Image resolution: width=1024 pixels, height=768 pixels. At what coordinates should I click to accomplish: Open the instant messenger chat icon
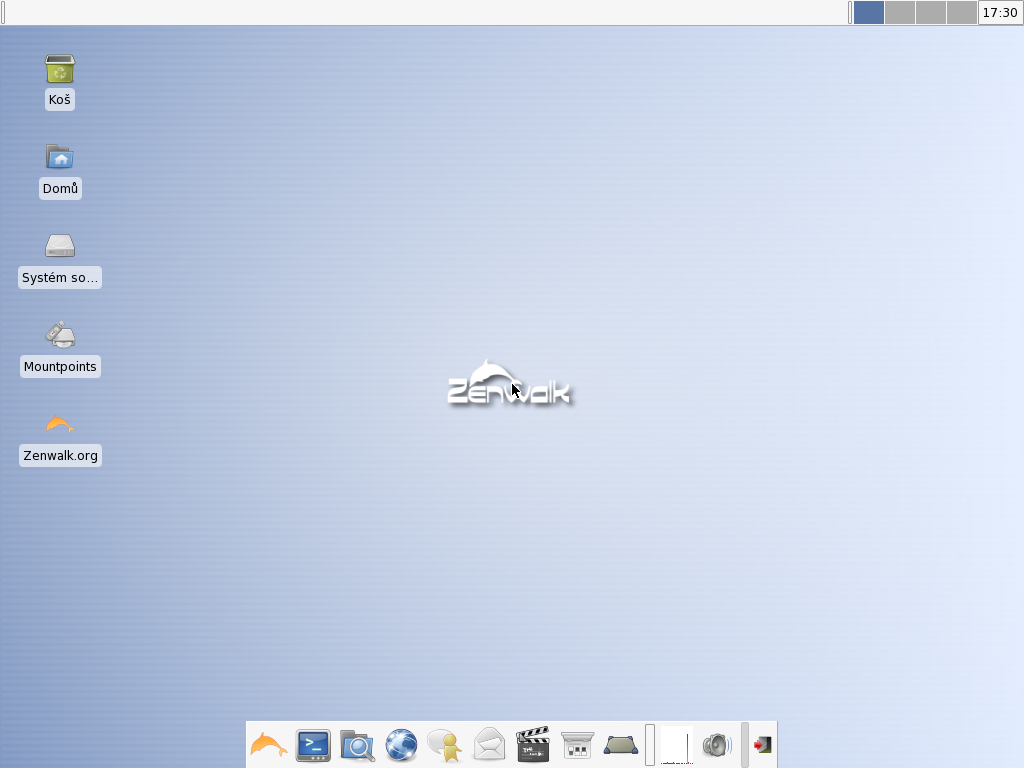445,745
